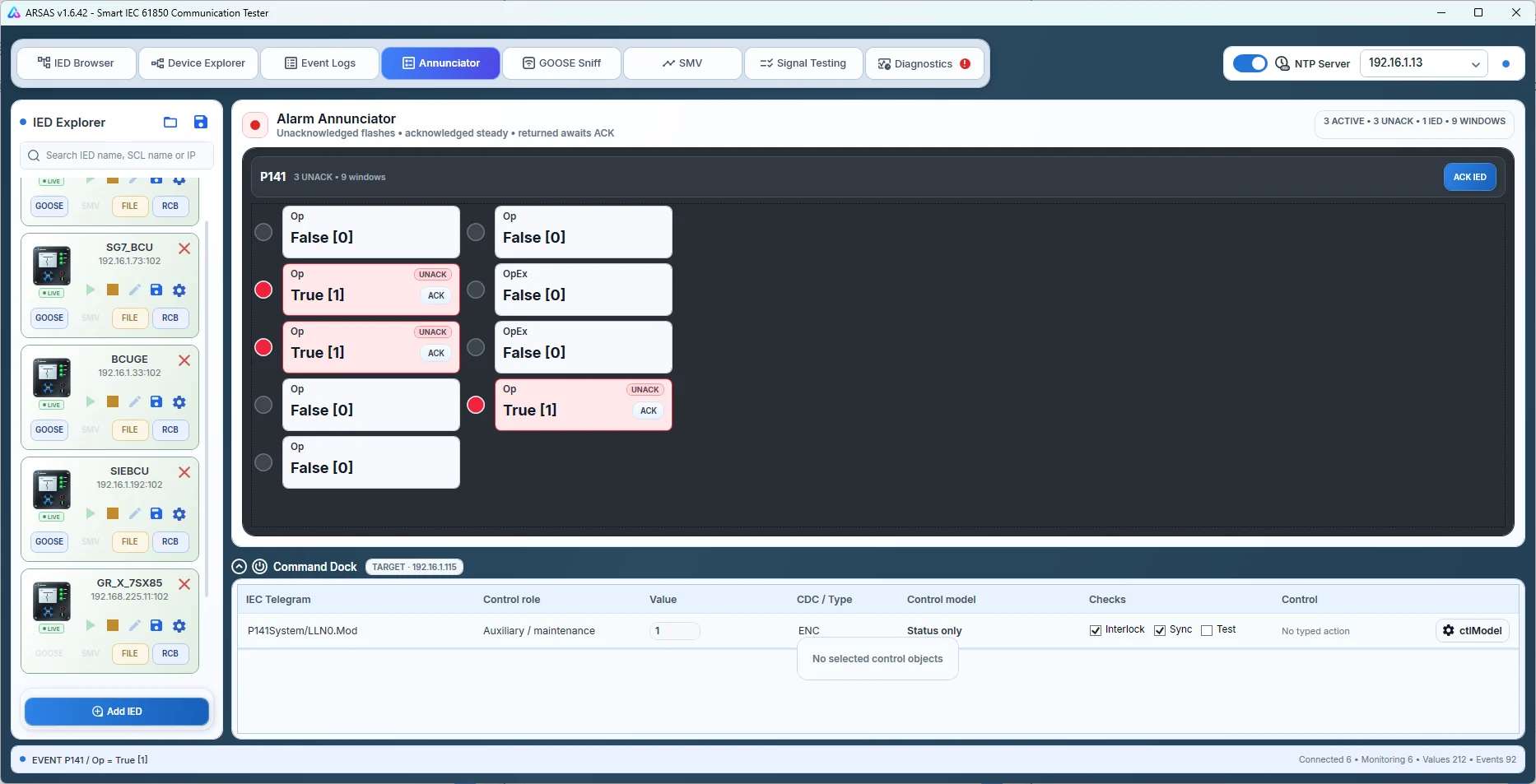Open settings gear for BCUGE
The image size is (1536, 784).
click(179, 401)
